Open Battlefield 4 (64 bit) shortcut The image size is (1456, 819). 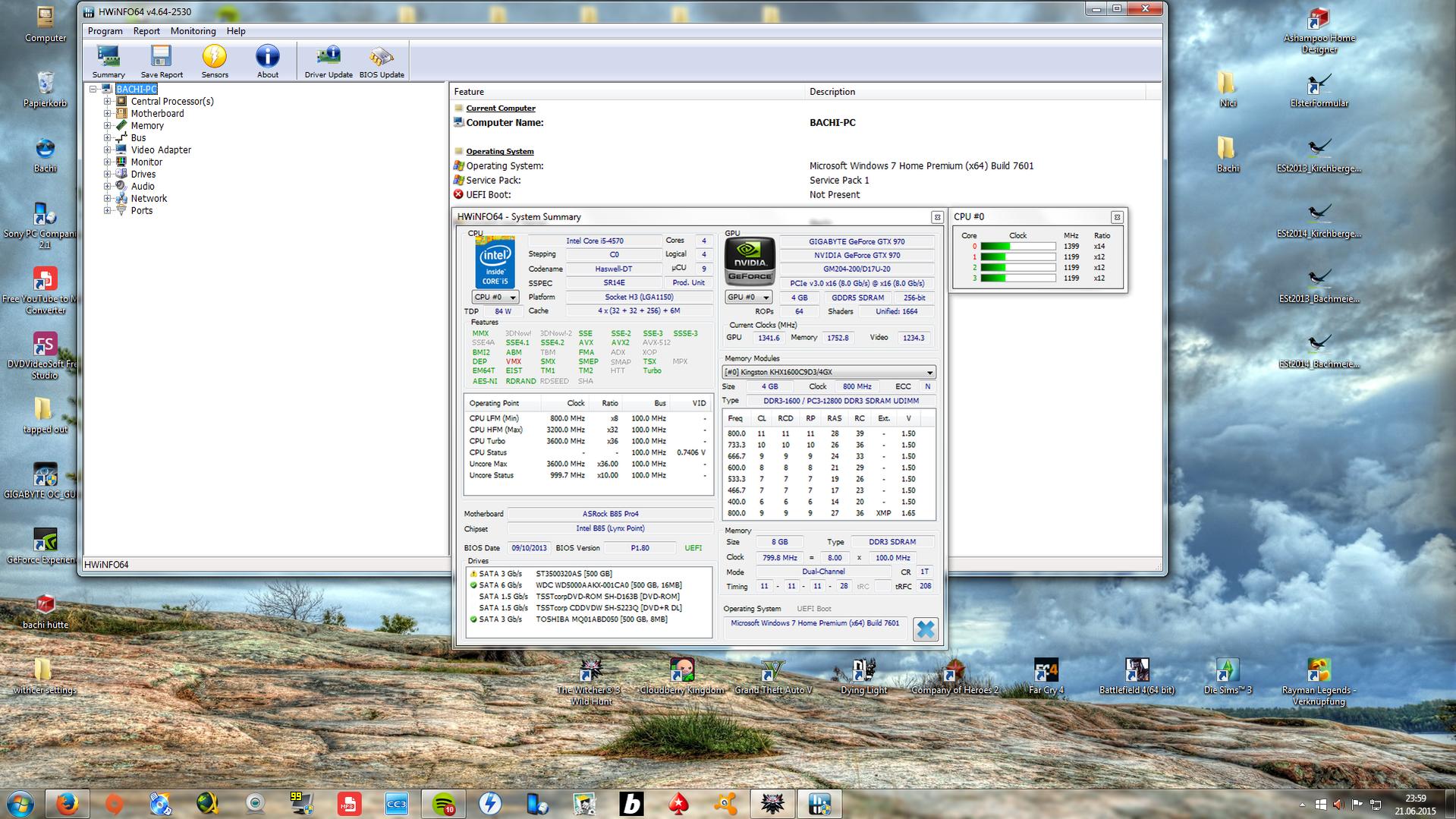click(x=1137, y=677)
